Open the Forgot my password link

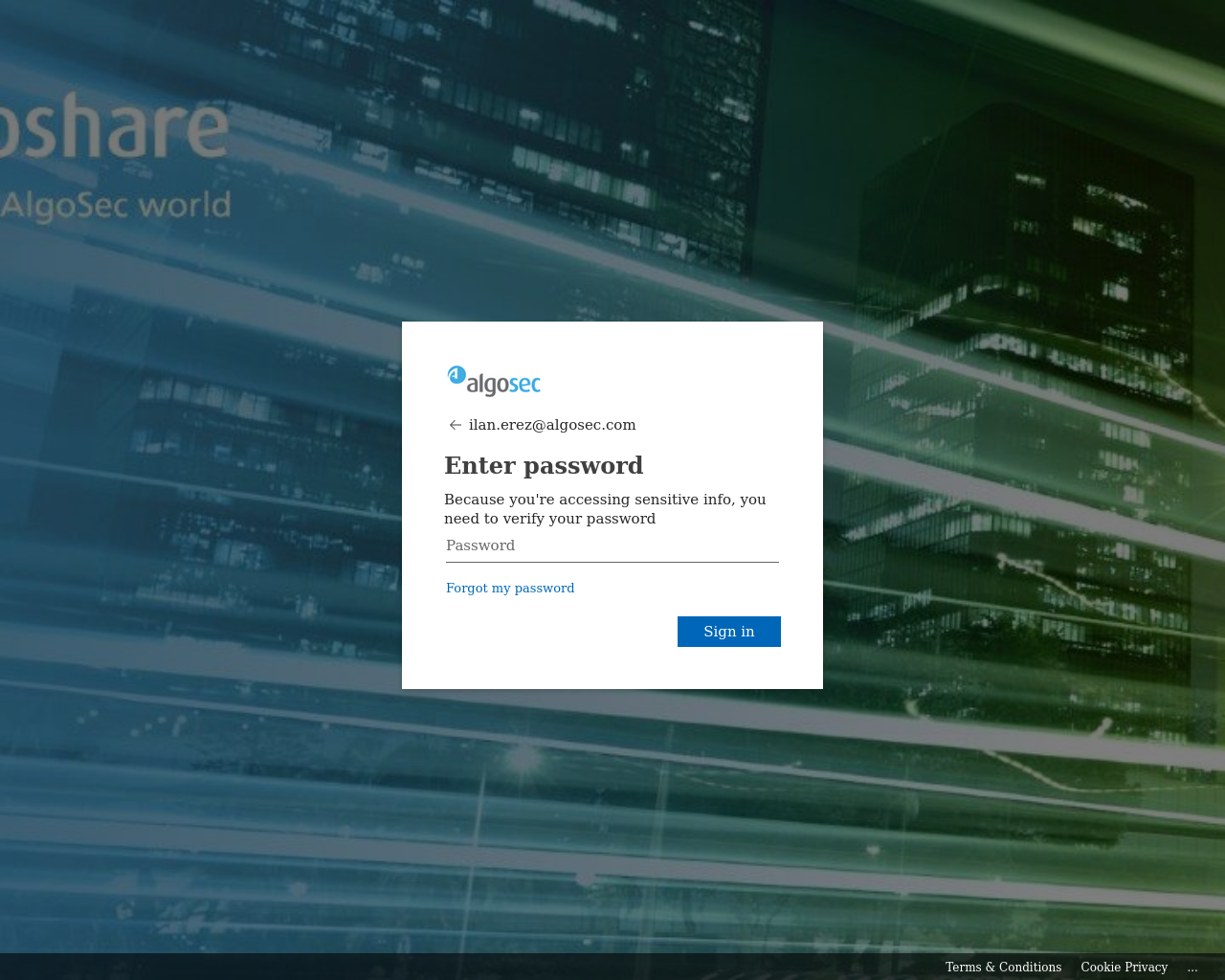[x=510, y=588]
